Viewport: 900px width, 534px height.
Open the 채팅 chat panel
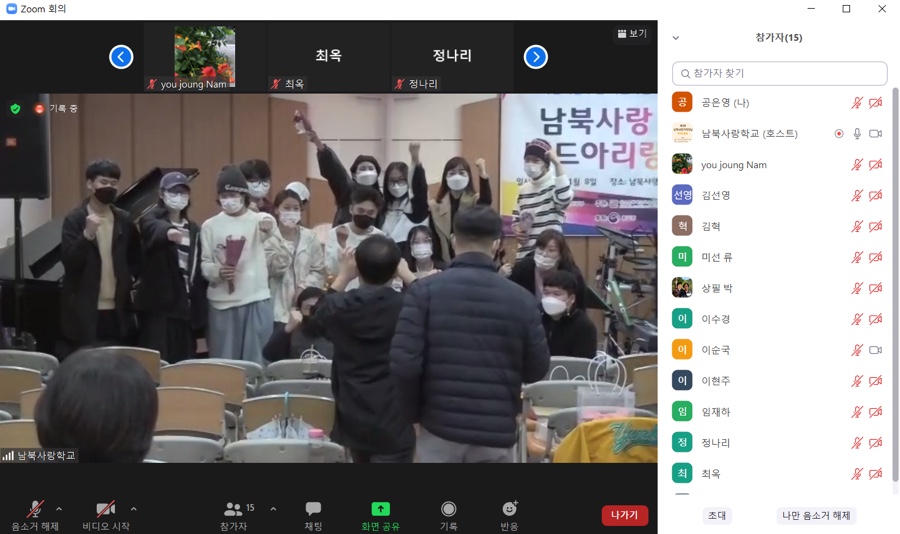coord(313,515)
